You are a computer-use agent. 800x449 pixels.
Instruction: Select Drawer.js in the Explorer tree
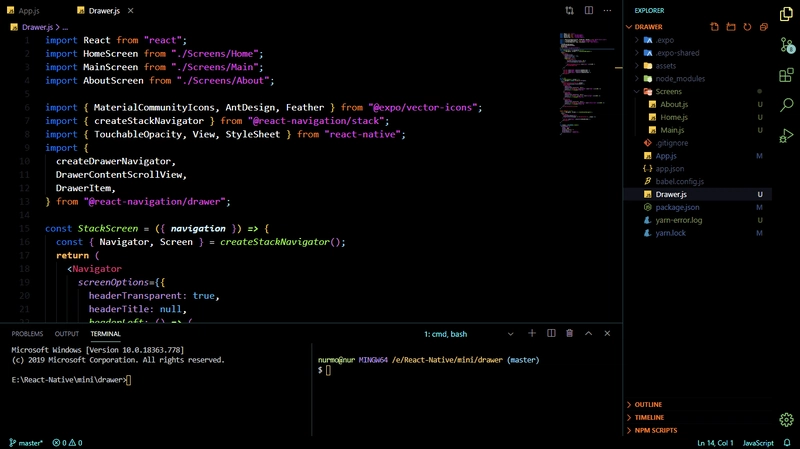click(671, 194)
